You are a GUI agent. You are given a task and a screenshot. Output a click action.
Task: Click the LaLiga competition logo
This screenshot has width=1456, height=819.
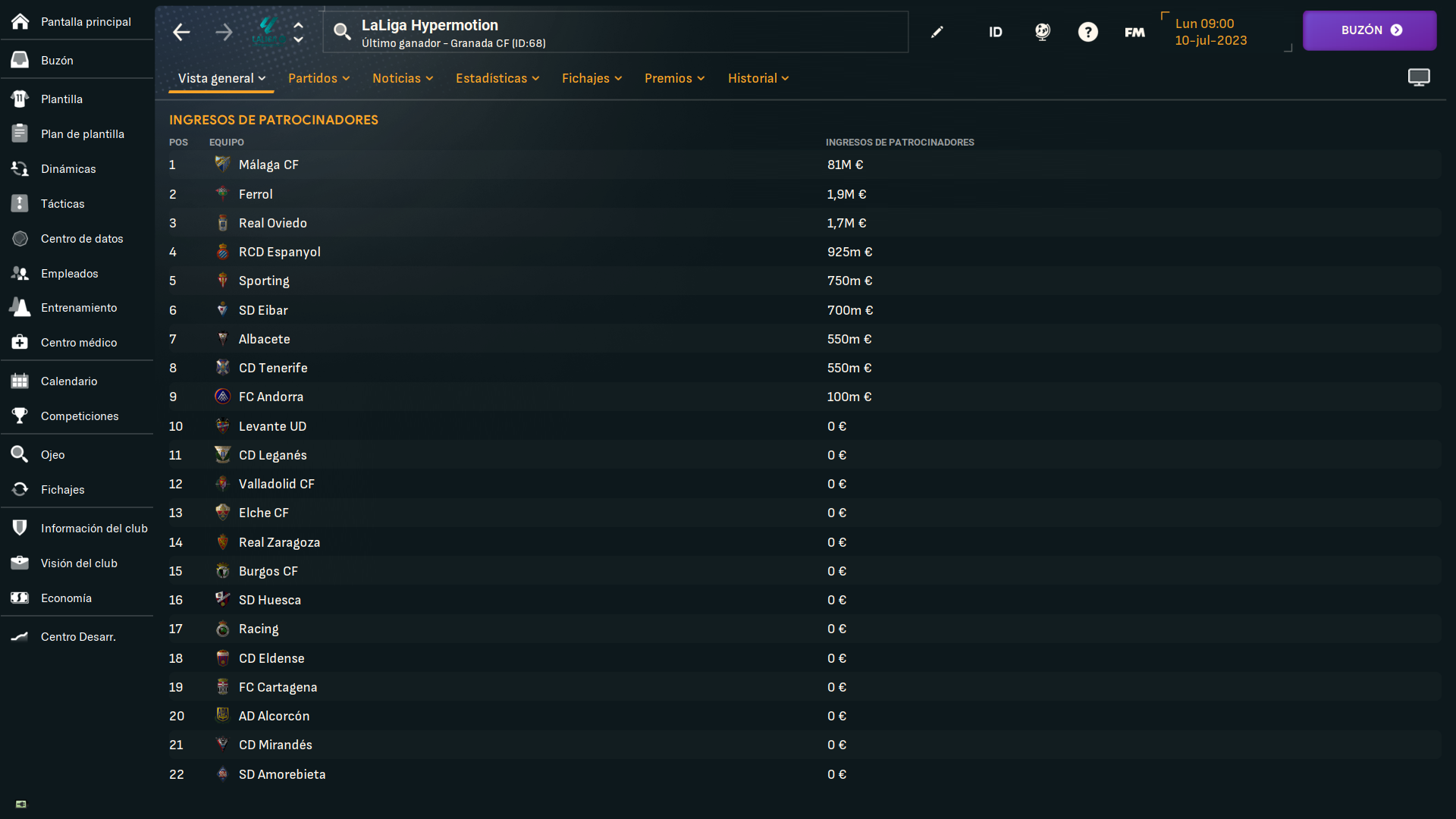click(268, 32)
